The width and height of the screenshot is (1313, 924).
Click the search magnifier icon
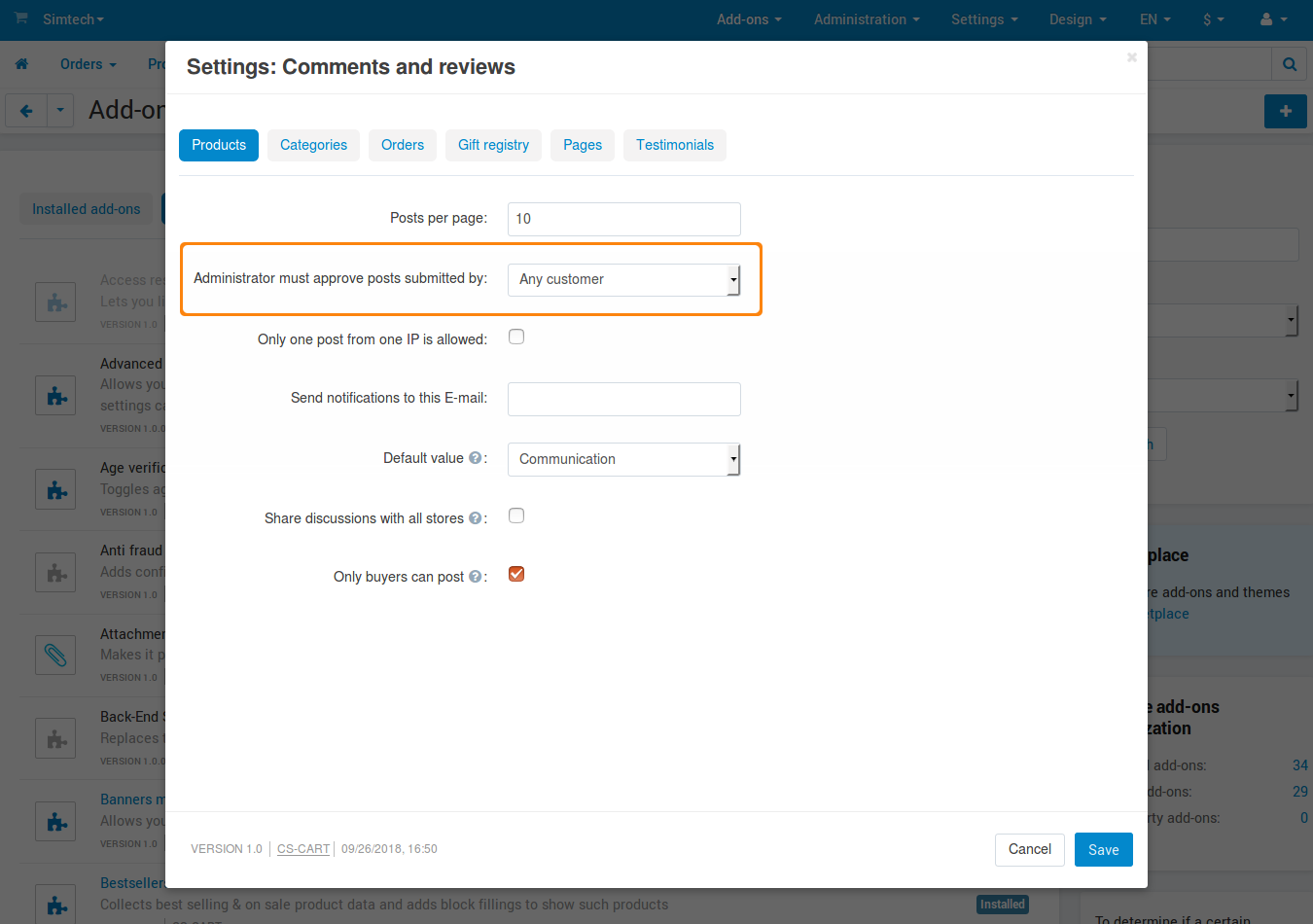coord(1290,64)
